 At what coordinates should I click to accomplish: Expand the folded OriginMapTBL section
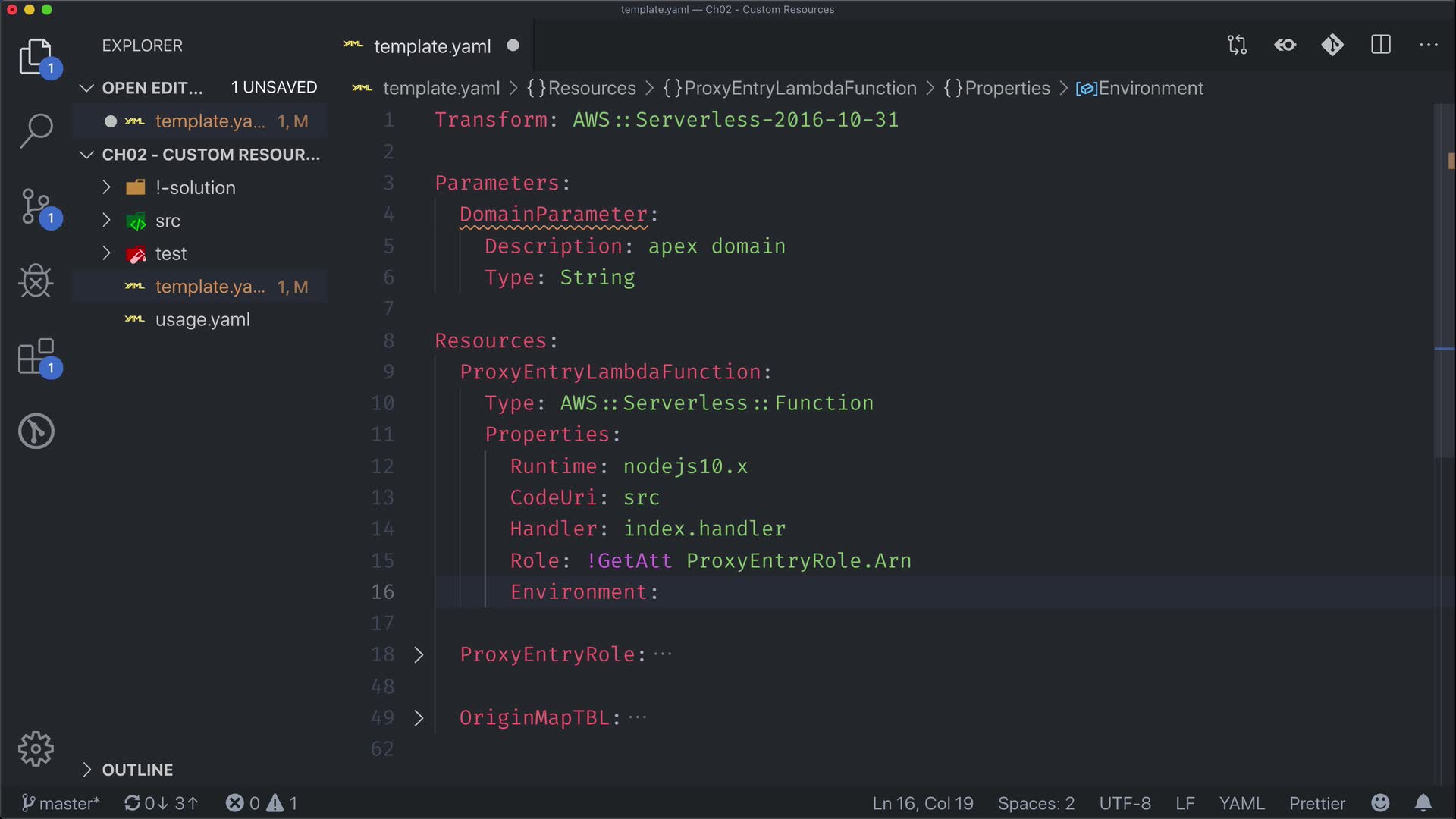coord(419,718)
